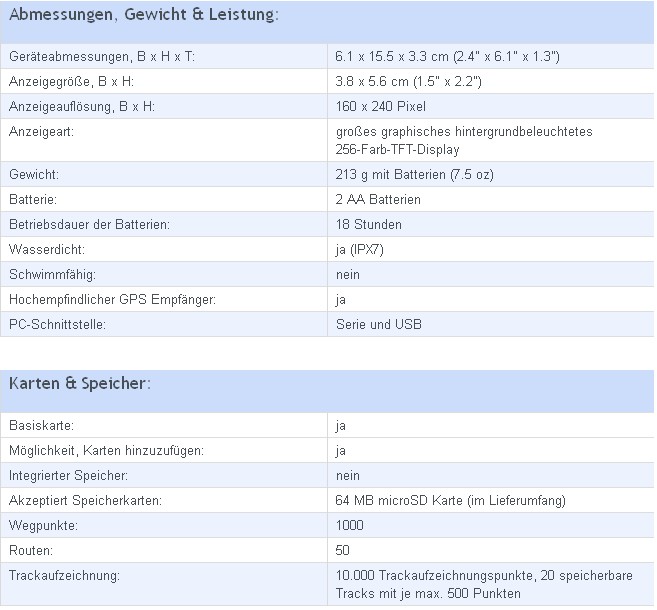Screen dimensions: 657x610
Task: Click the 'Möglichkeit, Karten hinzuzufügen' label
Action: [106, 450]
